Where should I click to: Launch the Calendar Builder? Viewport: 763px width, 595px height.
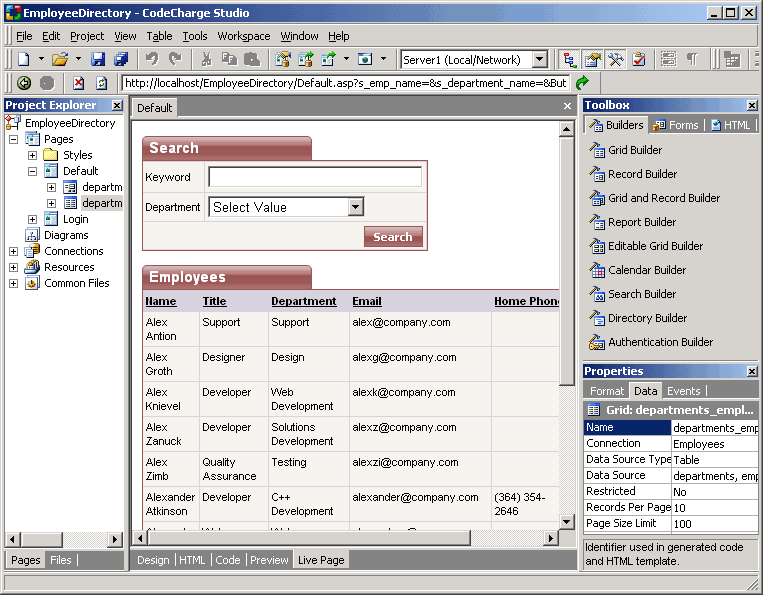click(646, 270)
